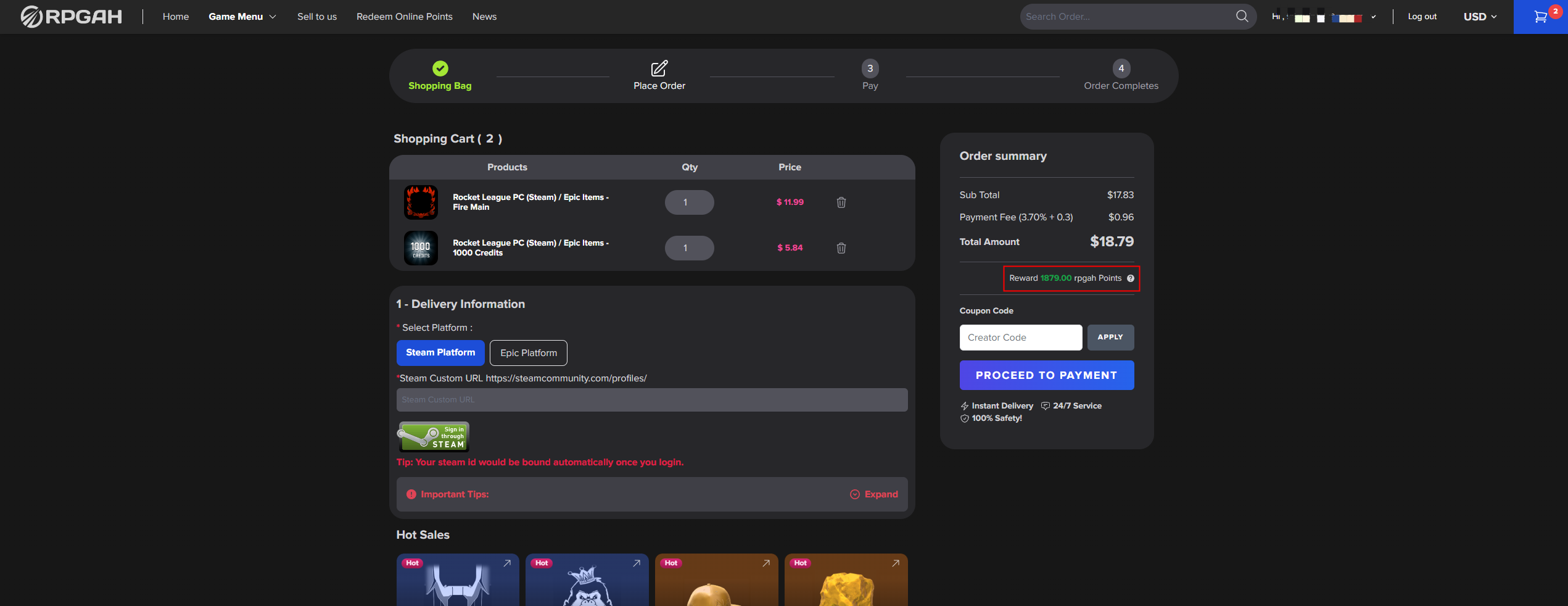Open News page

point(484,17)
